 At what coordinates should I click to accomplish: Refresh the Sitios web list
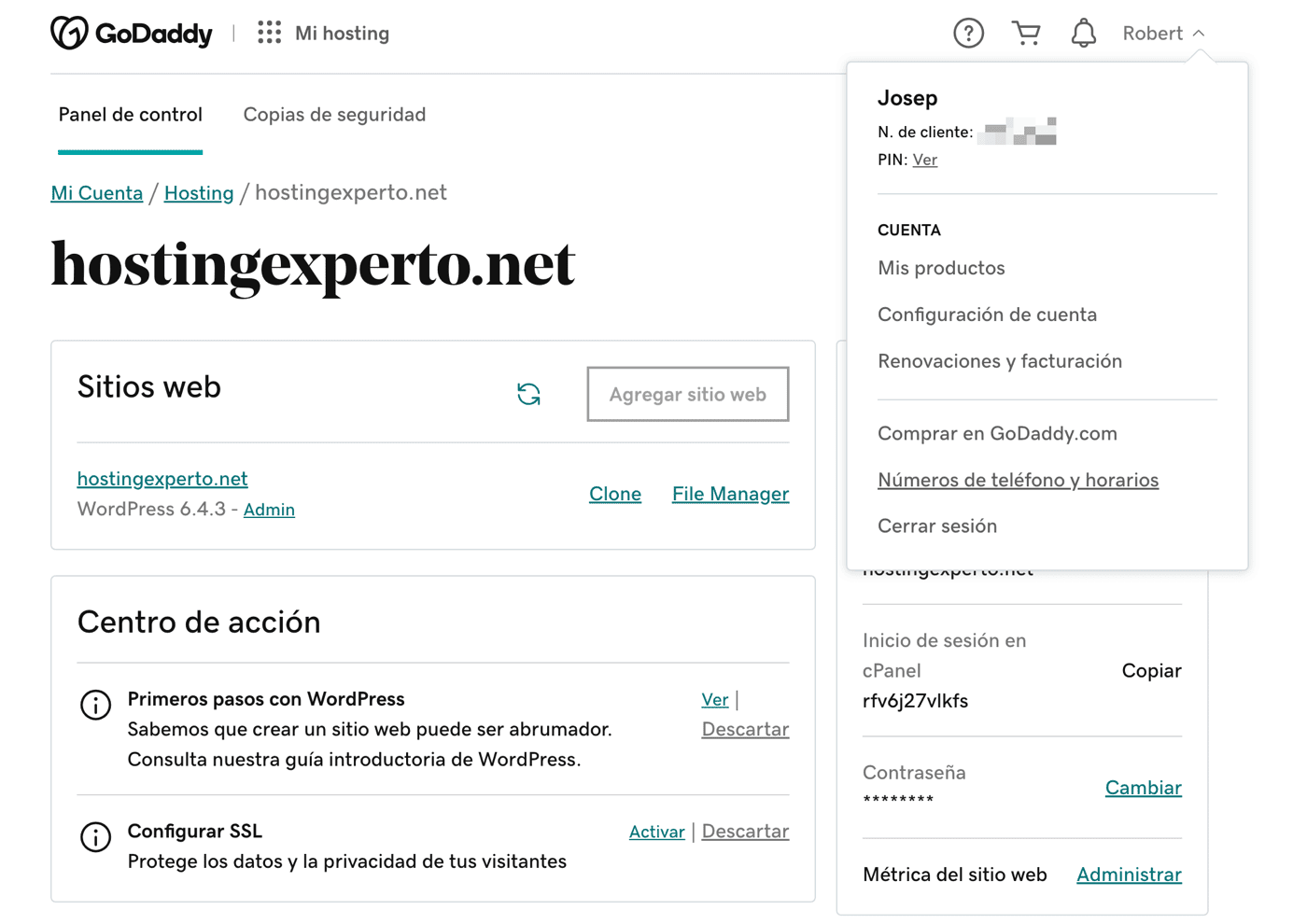[x=528, y=394]
